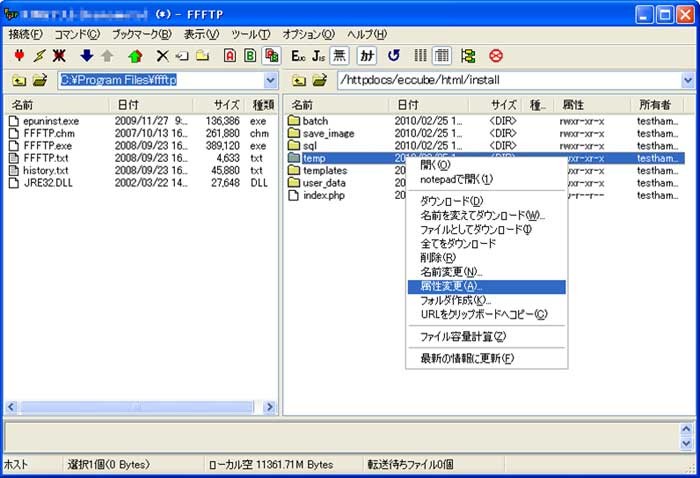Select history.txt in local file list
The height and width of the screenshot is (478, 700).
click(46, 170)
